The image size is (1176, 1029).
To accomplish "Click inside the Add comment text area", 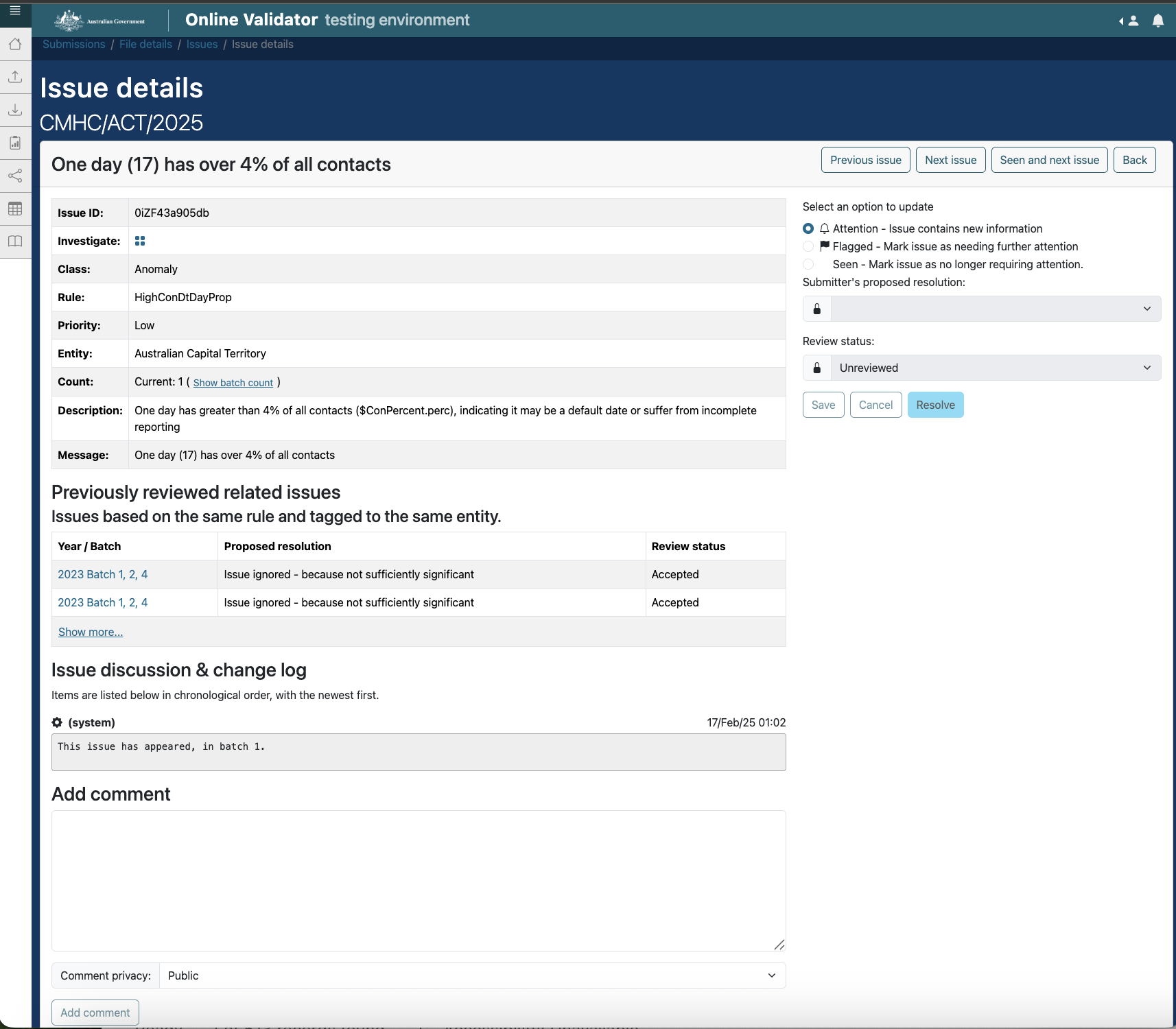I will click(419, 880).
